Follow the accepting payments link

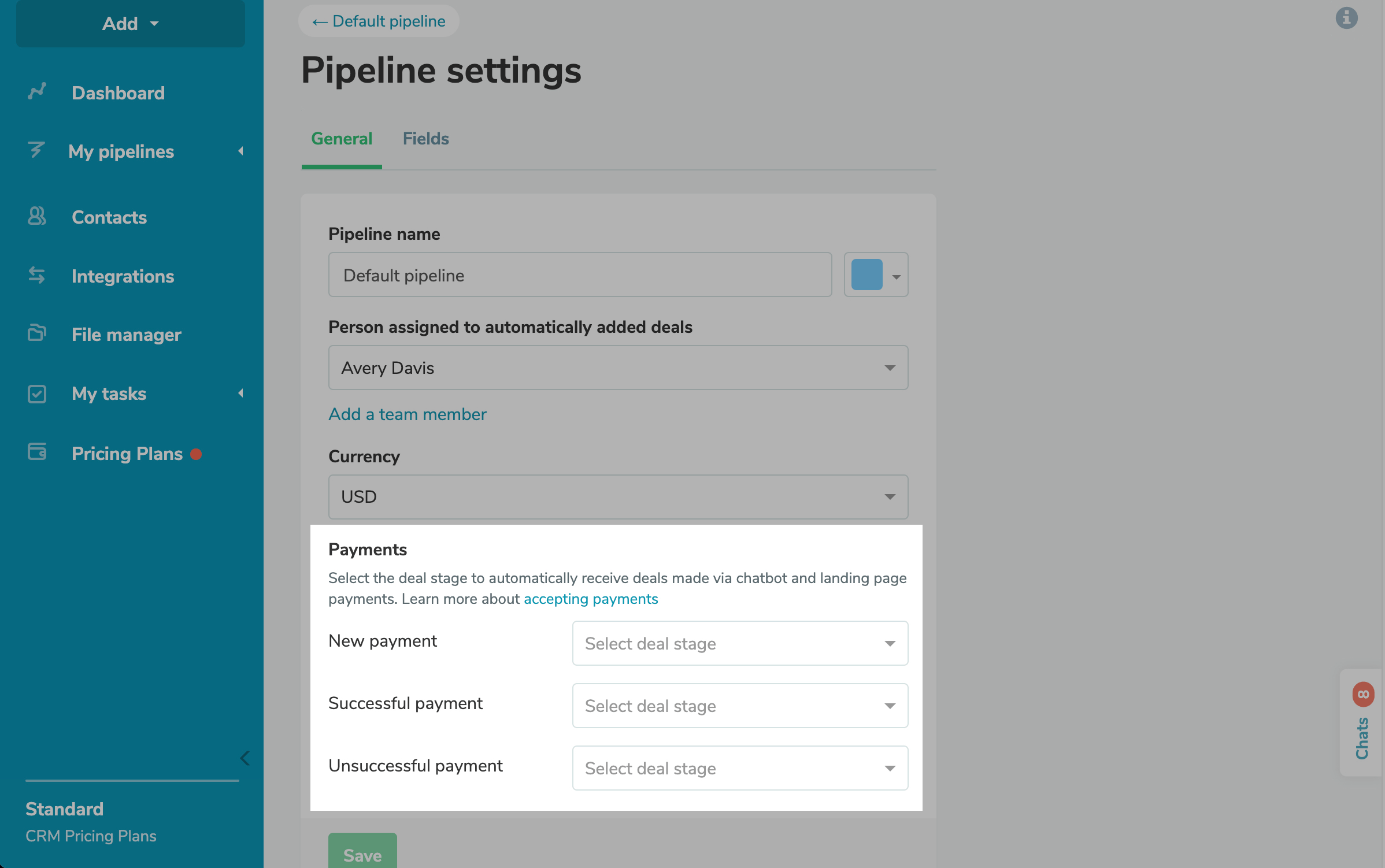click(x=590, y=599)
